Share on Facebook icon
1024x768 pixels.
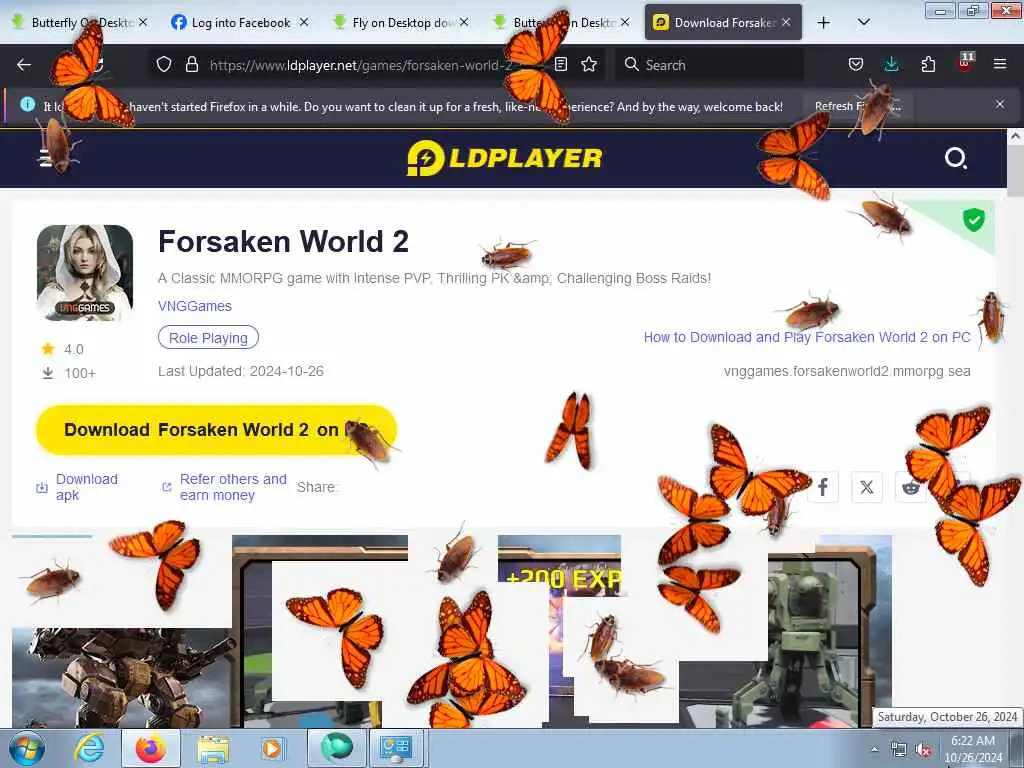click(823, 487)
